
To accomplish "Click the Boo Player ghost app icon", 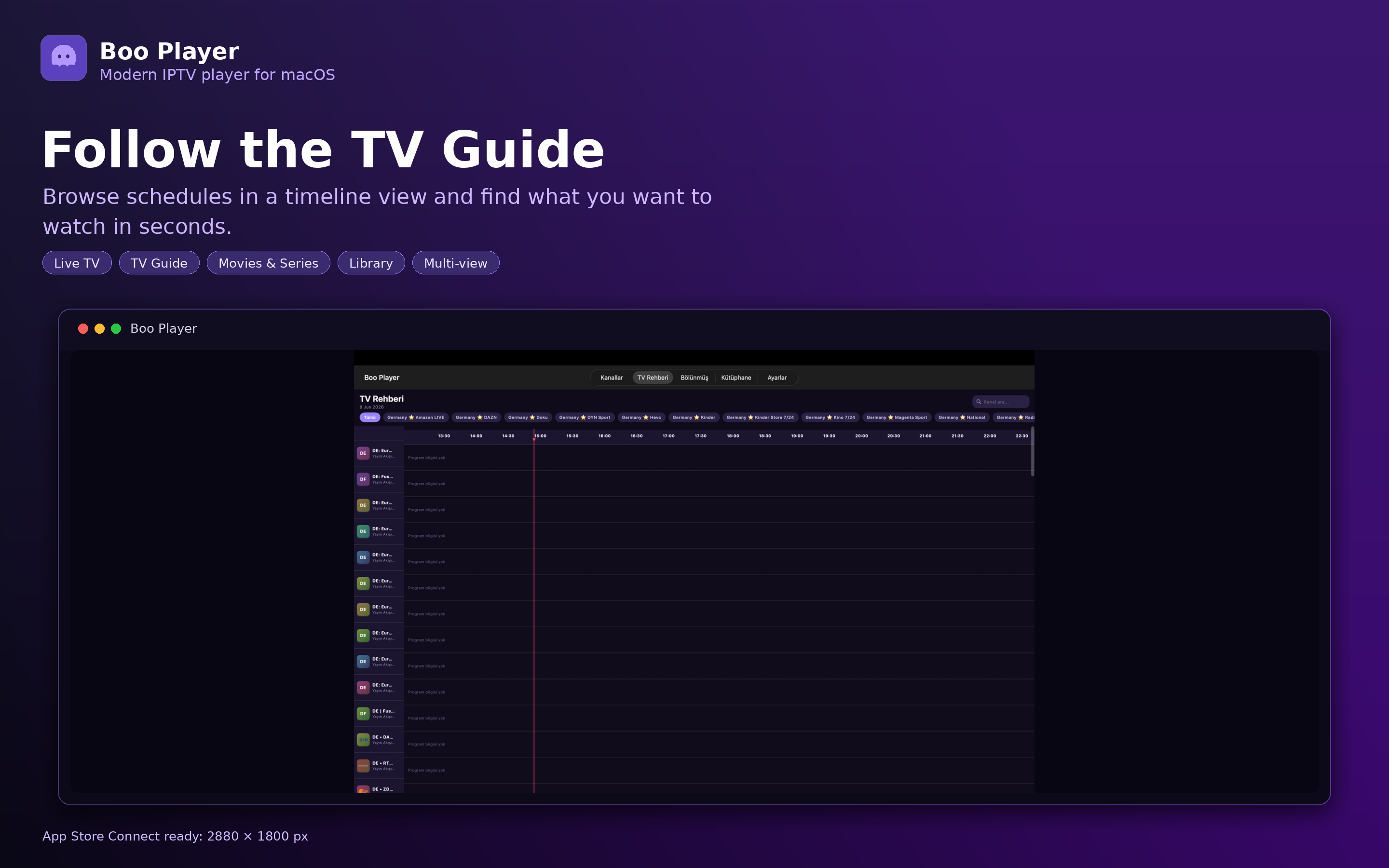I will [x=64, y=58].
